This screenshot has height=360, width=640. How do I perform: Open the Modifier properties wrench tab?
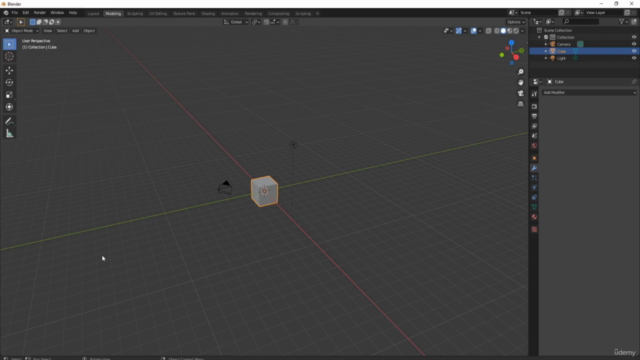coord(534,168)
